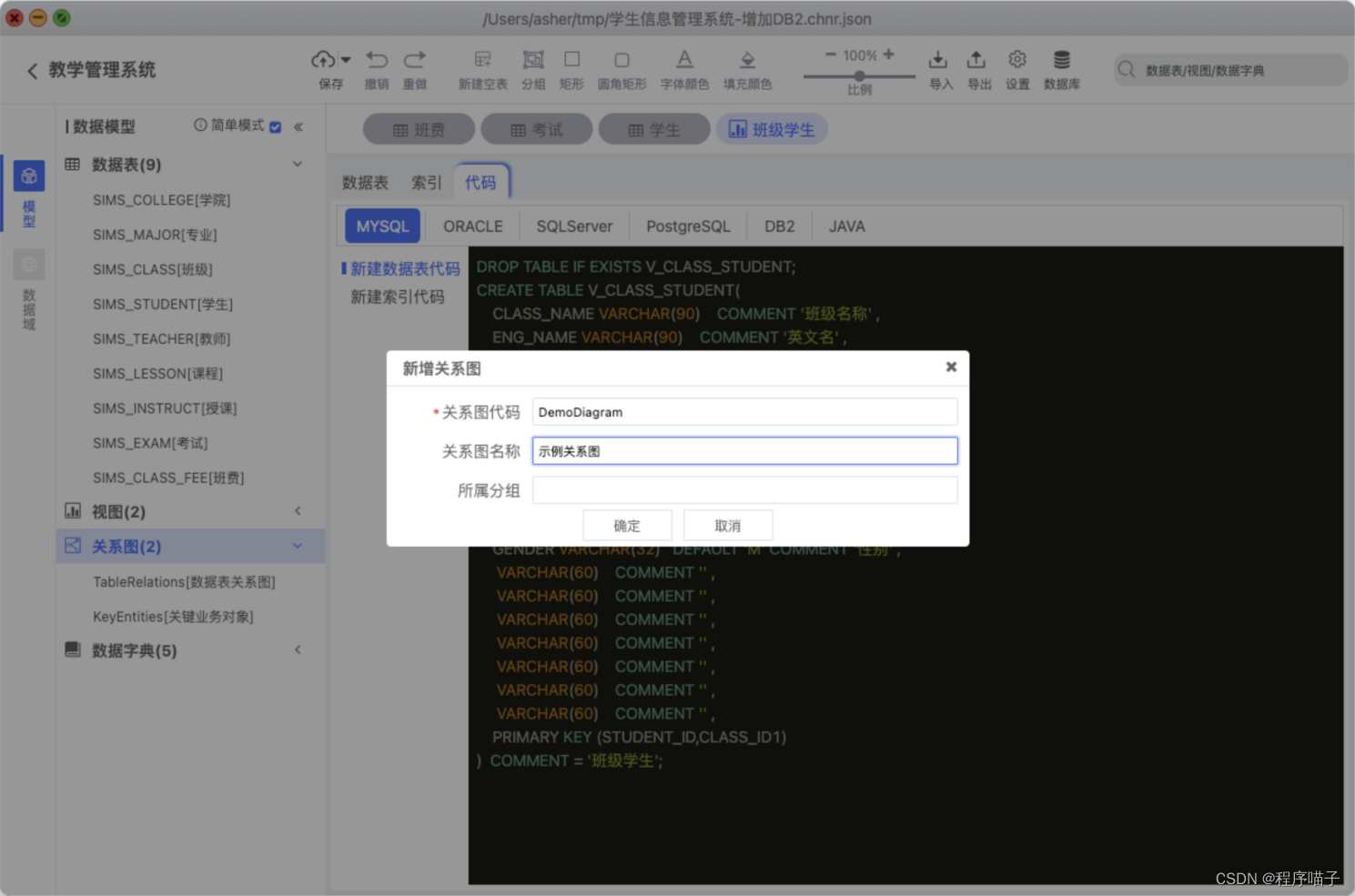
Task: Open SIMS_EXAM[考试] table
Action: point(150,443)
